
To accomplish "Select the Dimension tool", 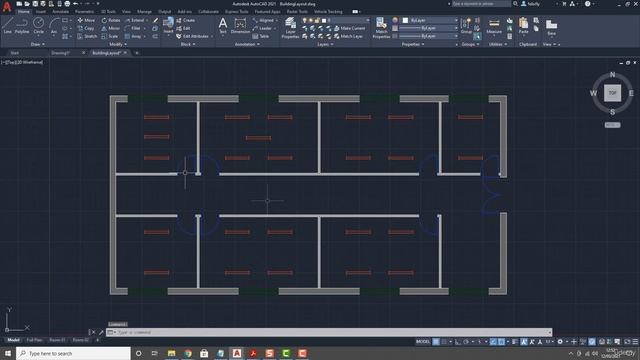I will tap(240, 25).
